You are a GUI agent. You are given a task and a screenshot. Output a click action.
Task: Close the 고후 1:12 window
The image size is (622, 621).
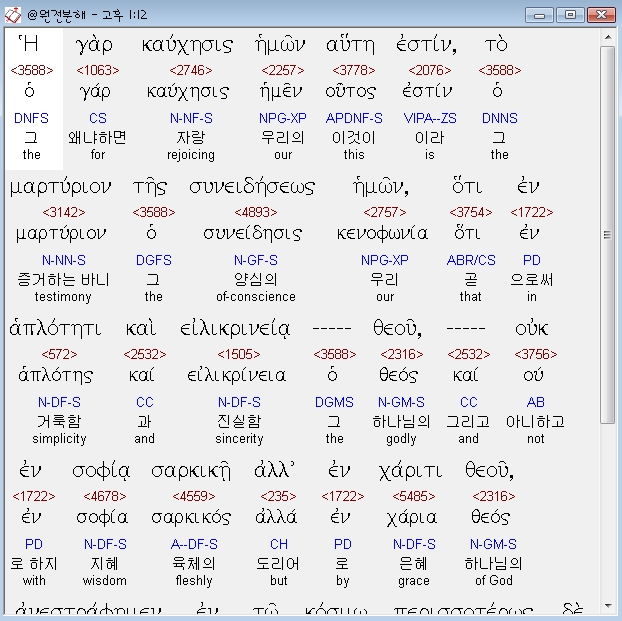[601, 15]
